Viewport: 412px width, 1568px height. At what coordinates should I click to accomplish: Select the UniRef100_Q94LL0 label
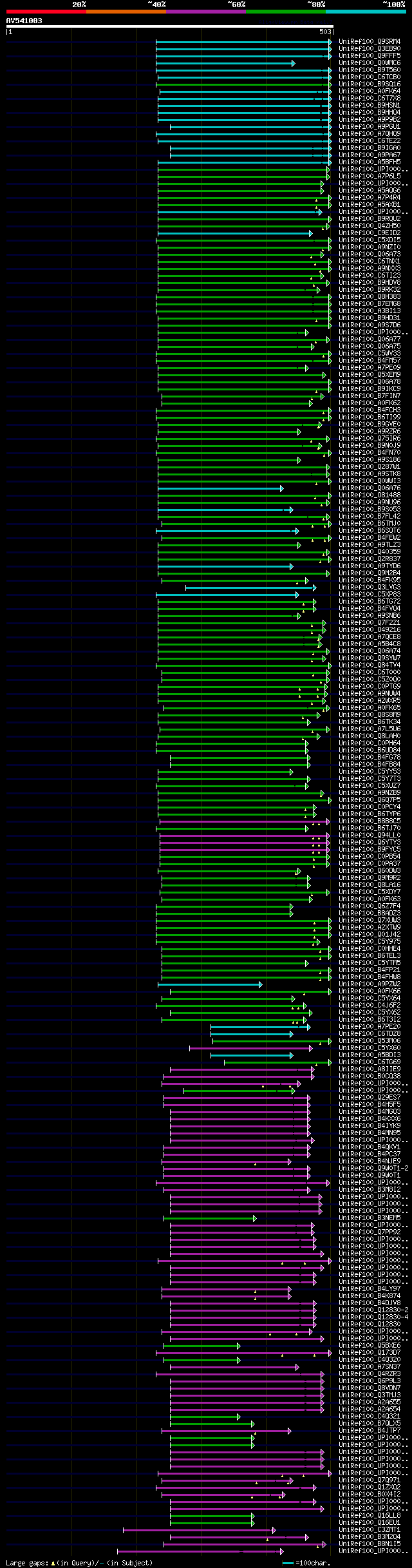pos(370,836)
